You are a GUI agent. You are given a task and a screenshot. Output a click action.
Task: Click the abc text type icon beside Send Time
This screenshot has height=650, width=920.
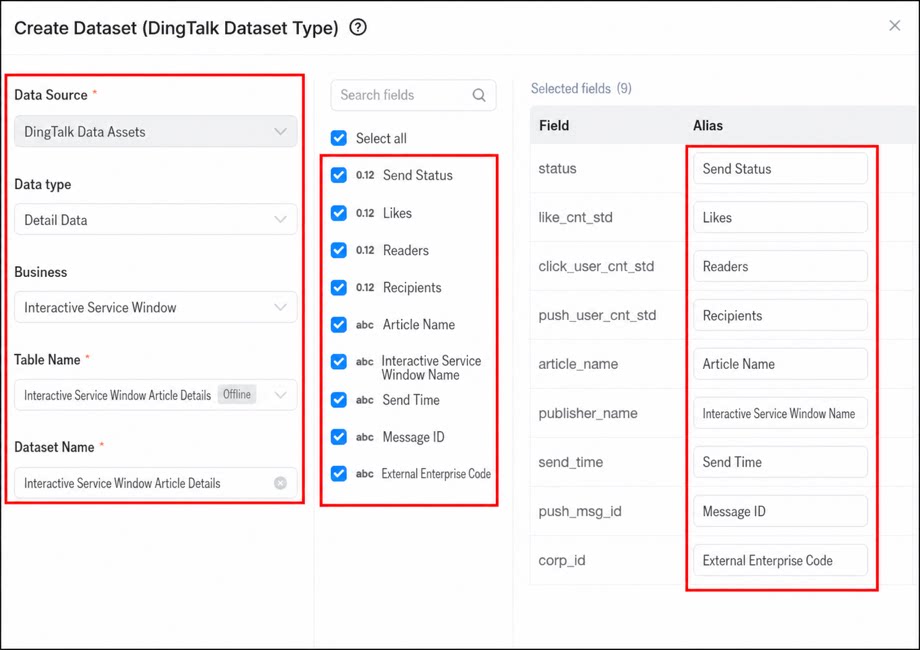pos(364,400)
